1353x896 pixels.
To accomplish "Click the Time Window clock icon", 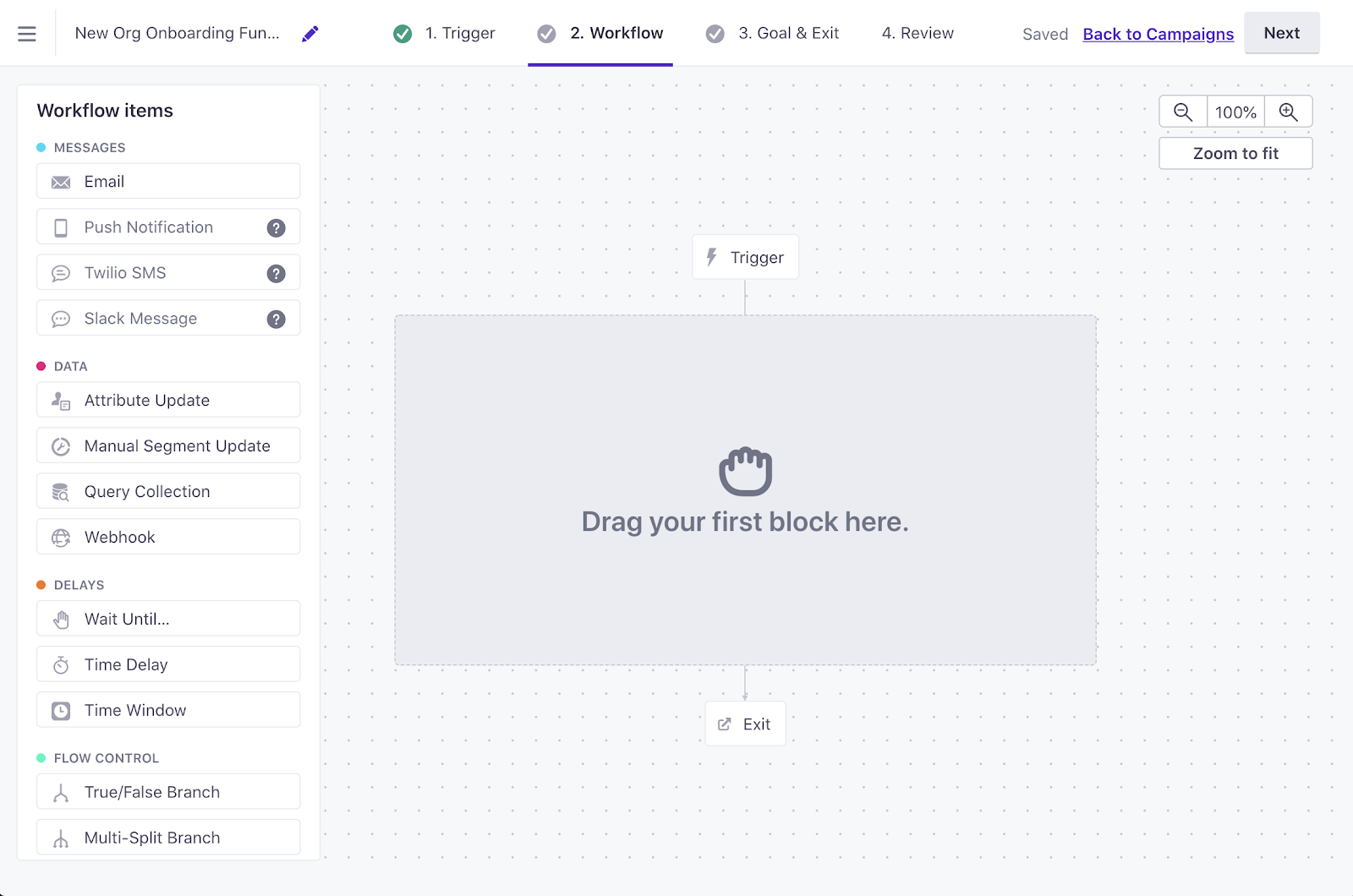I will coord(61,711).
